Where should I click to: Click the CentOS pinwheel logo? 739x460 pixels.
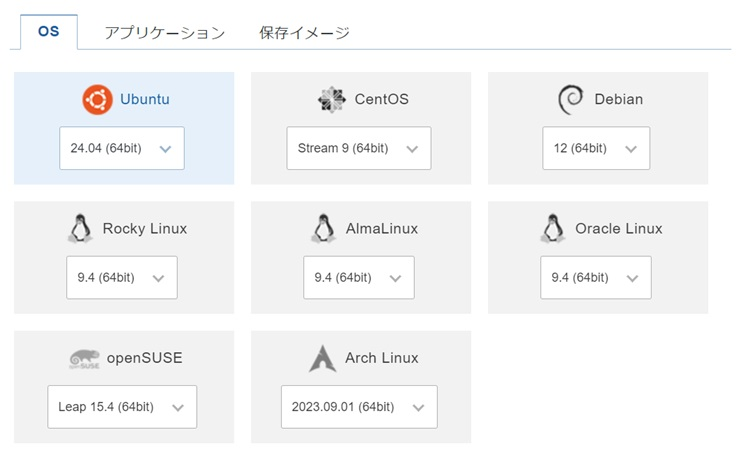[332, 99]
